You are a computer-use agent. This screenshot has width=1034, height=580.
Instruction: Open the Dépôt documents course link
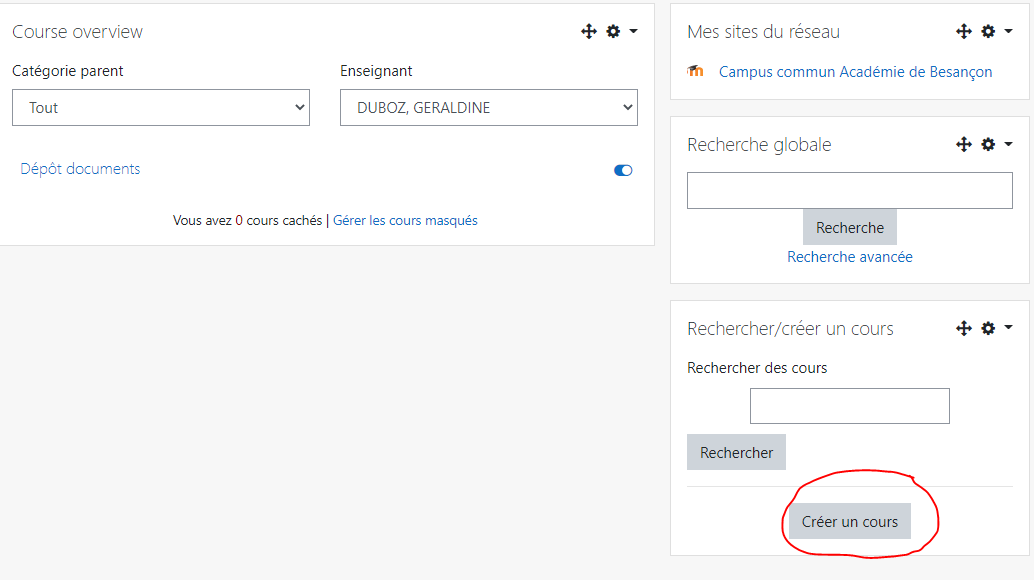(80, 169)
